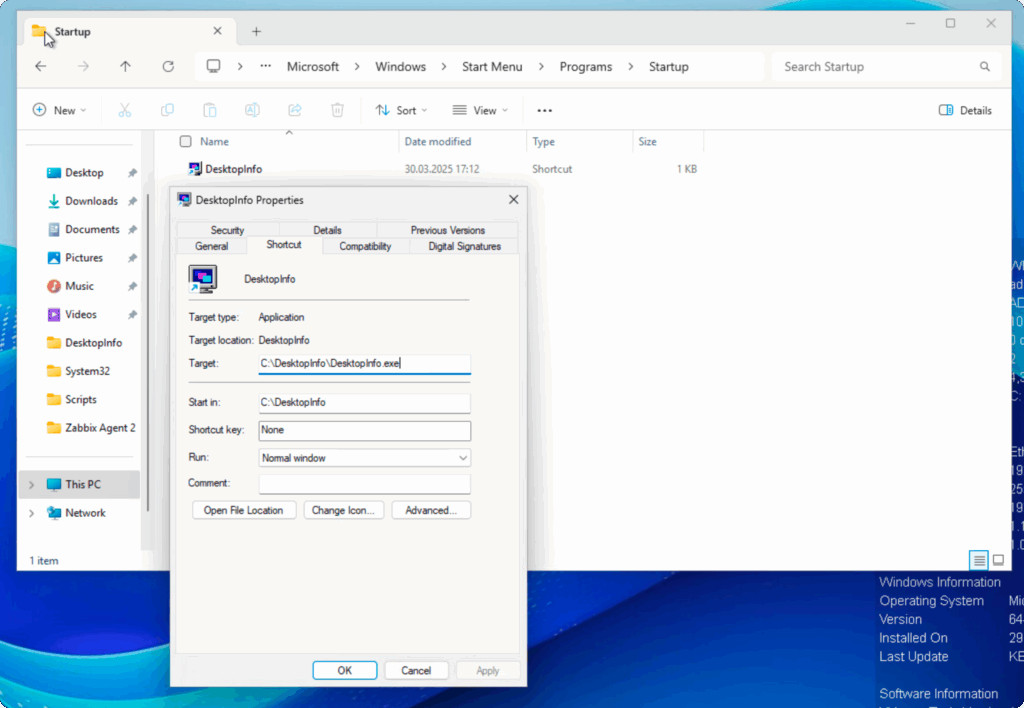Go back with the Explorer back arrow

pos(40,67)
